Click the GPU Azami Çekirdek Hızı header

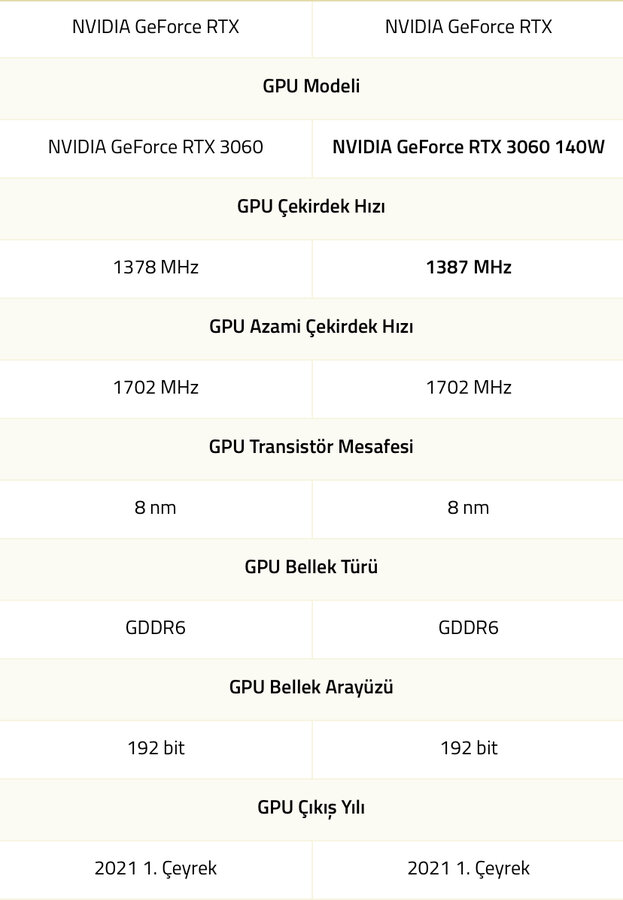click(311, 327)
